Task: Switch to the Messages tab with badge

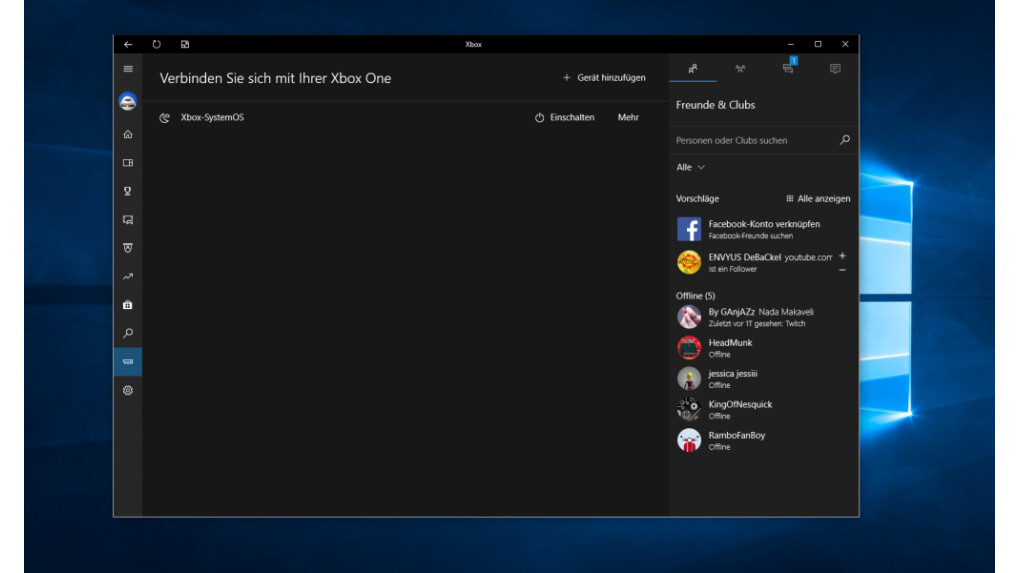Action: pyautogui.click(x=788, y=69)
